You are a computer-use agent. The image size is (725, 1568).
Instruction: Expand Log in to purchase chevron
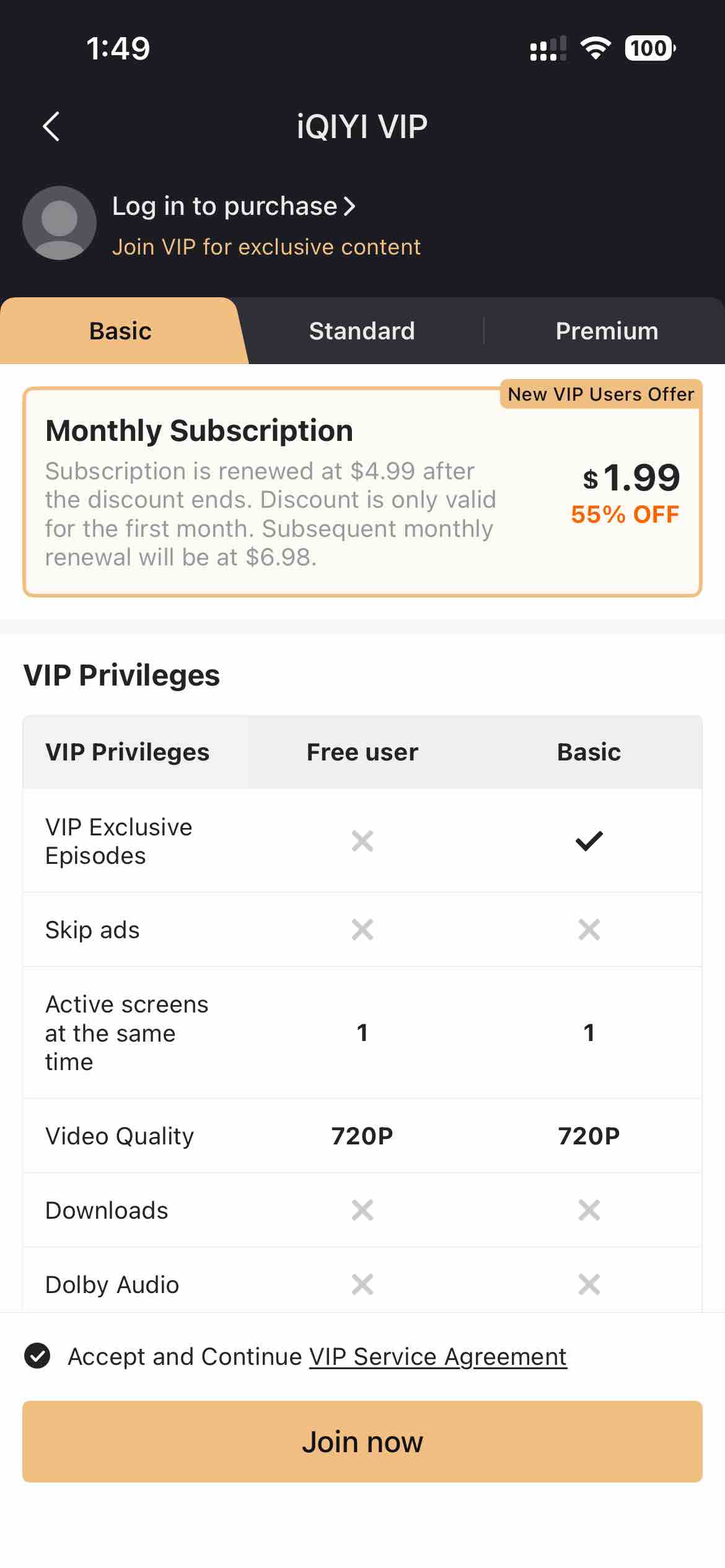350,206
